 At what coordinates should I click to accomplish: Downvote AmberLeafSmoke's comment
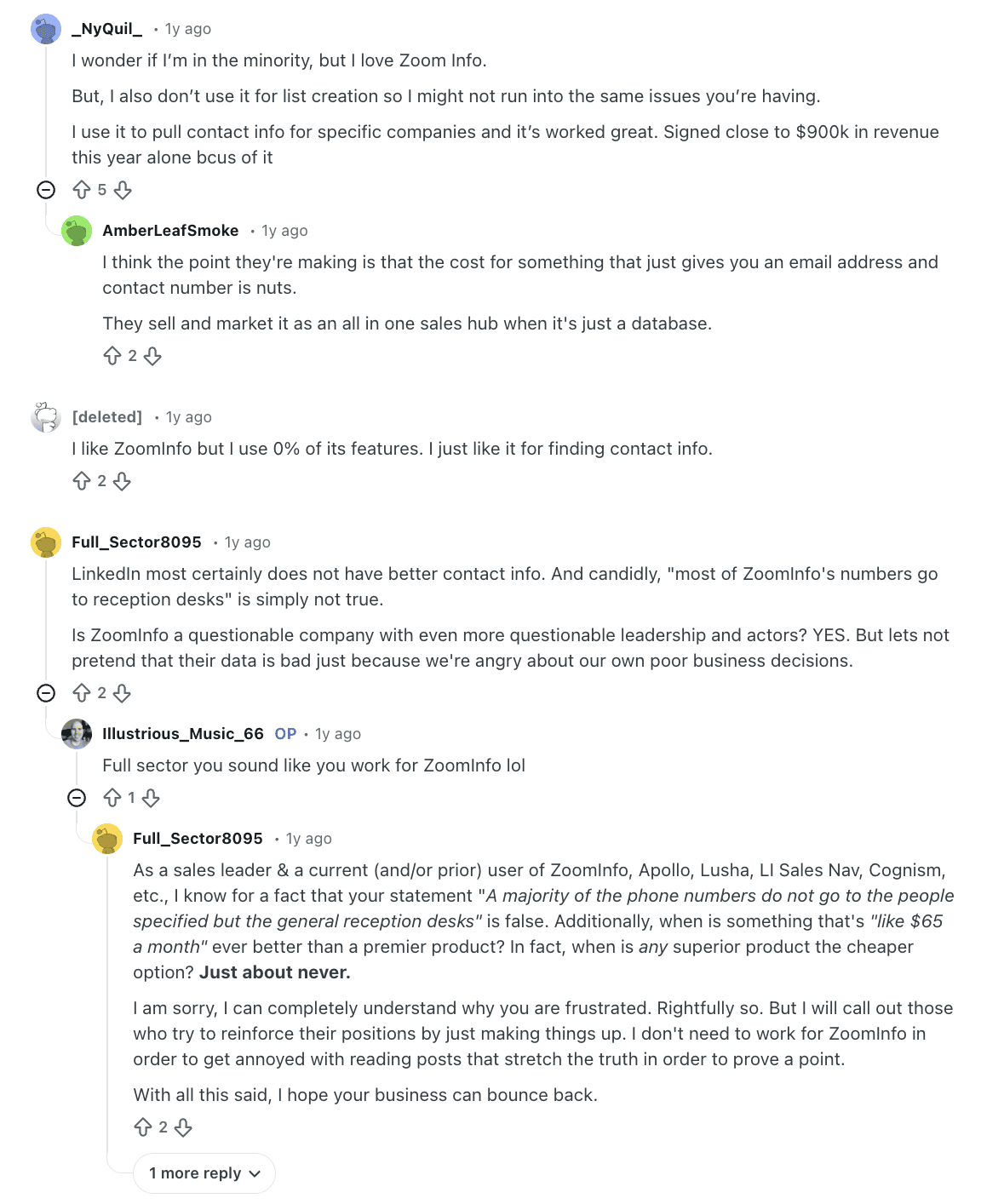click(x=154, y=356)
